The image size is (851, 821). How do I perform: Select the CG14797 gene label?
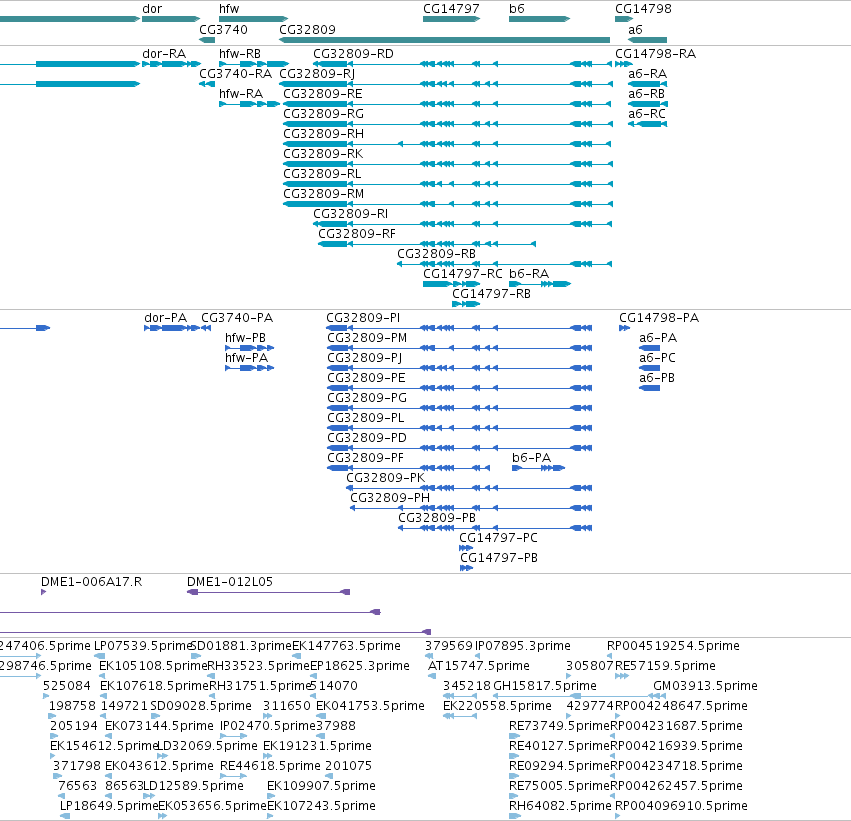pyautogui.click(x=451, y=9)
